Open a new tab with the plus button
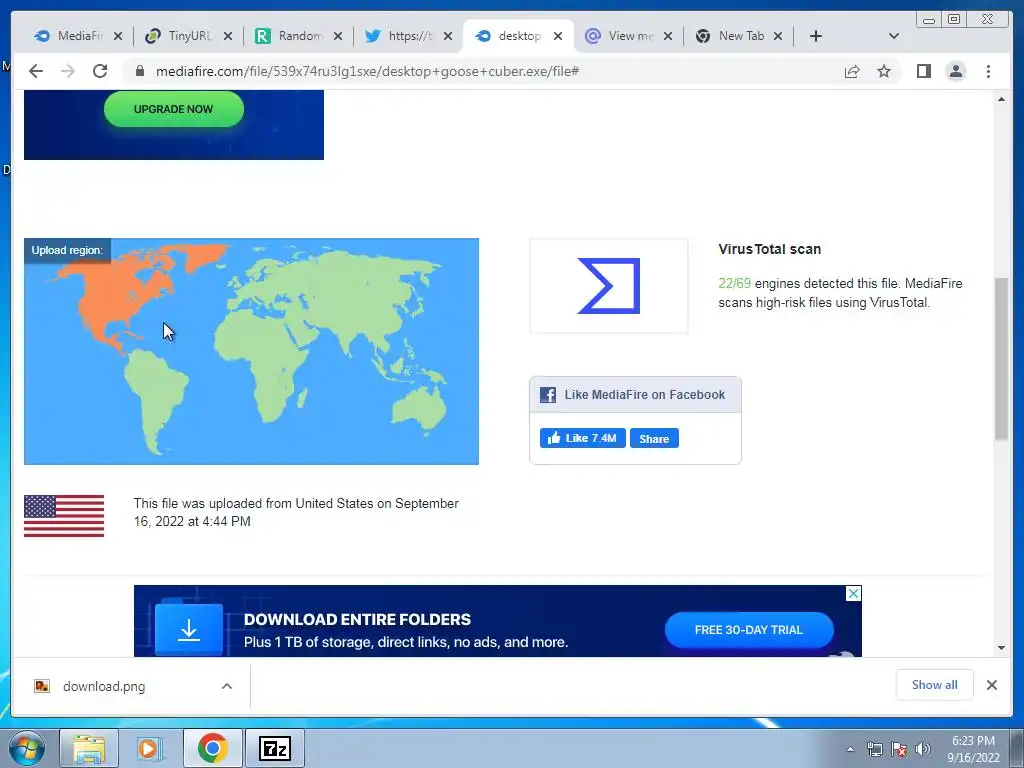Viewport: 1024px width, 768px height. (815, 36)
